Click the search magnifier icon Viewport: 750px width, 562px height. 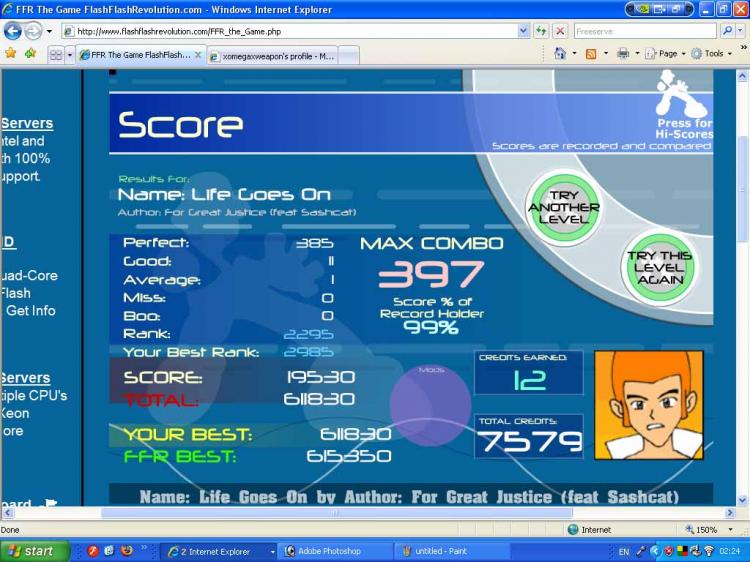727,32
